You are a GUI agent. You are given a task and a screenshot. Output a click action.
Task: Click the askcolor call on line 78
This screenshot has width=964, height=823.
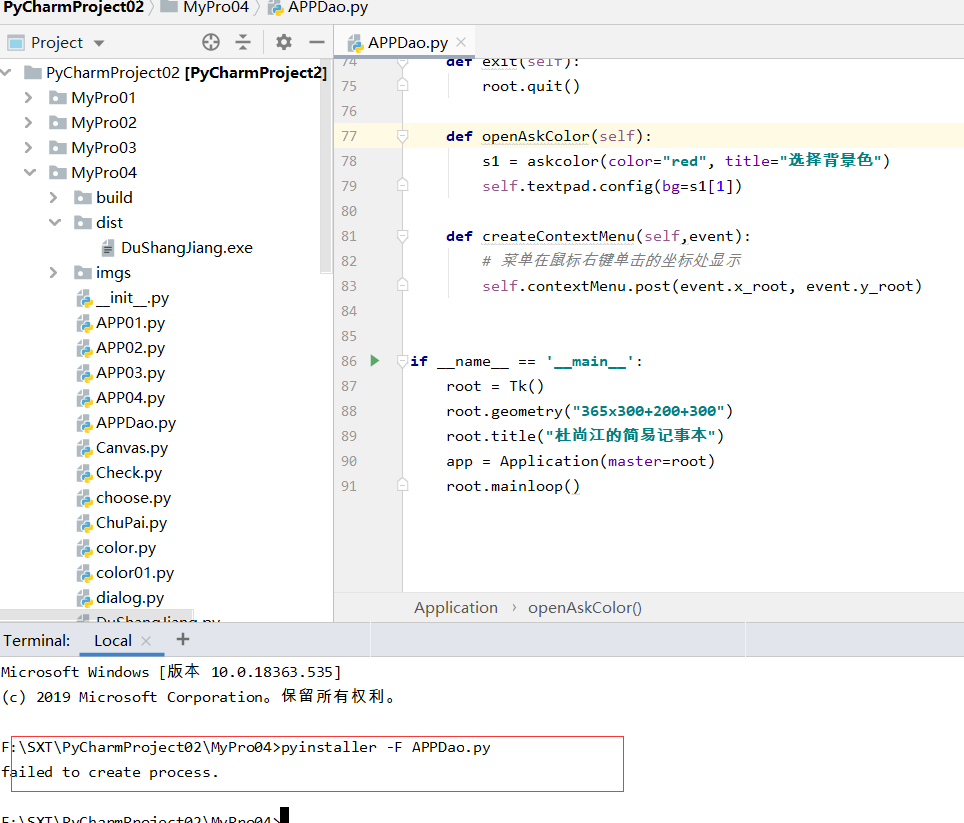click(563, 161)
